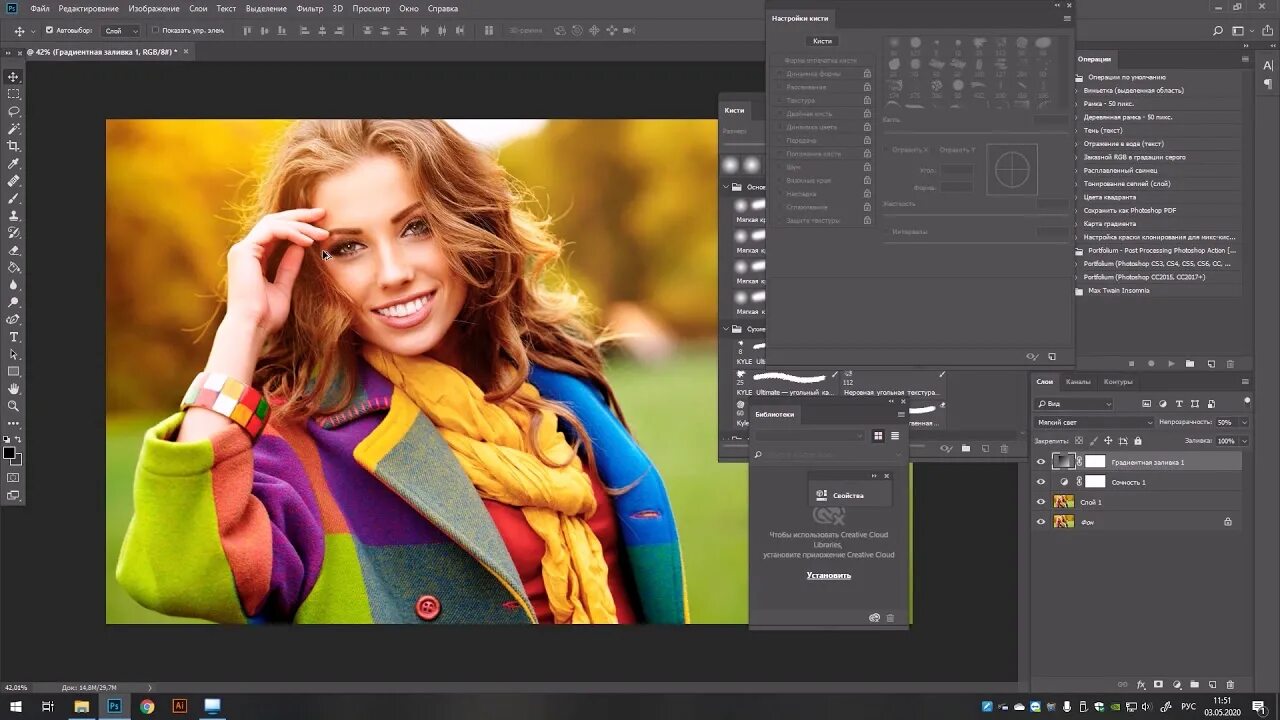Delete action using the Actions trash icon
Viewport: 1280px width, 720px height.
(x=1230, y=364)
